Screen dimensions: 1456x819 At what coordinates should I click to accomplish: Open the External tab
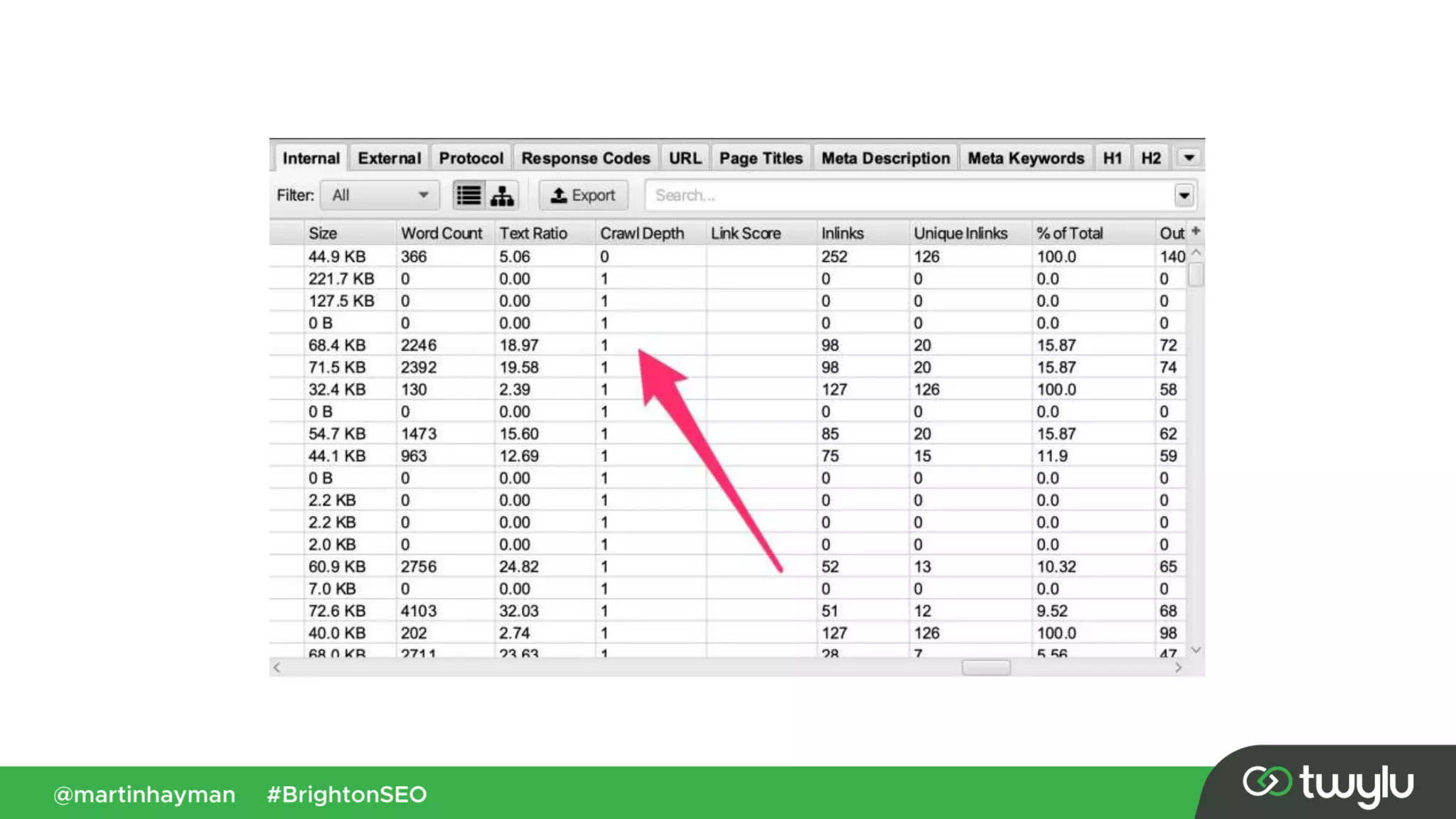[x=389, y=158]
